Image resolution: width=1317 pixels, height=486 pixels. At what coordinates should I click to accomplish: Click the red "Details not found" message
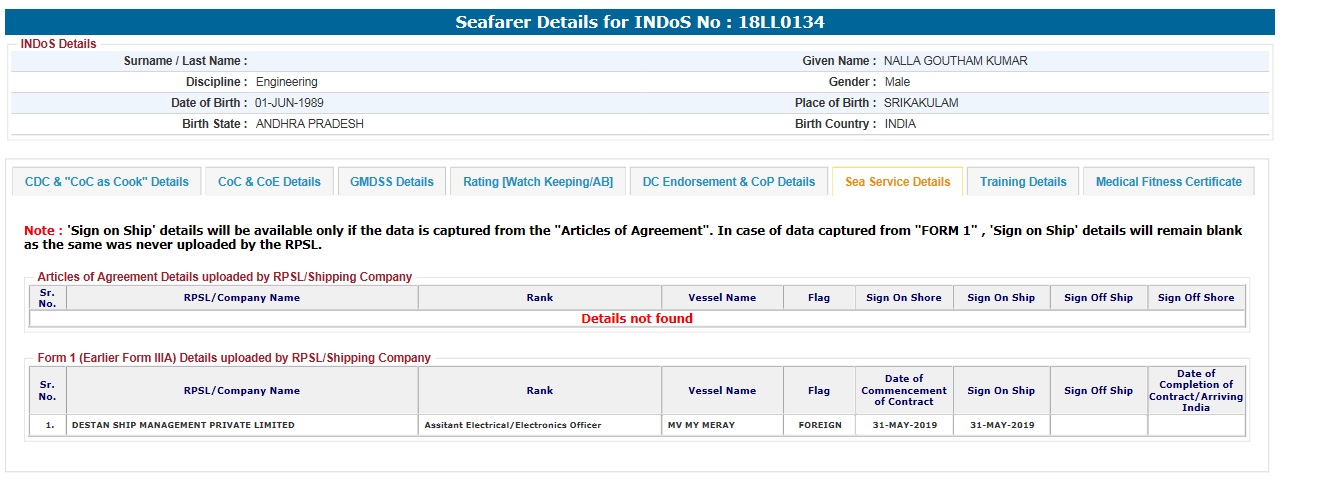pos(637,319)
